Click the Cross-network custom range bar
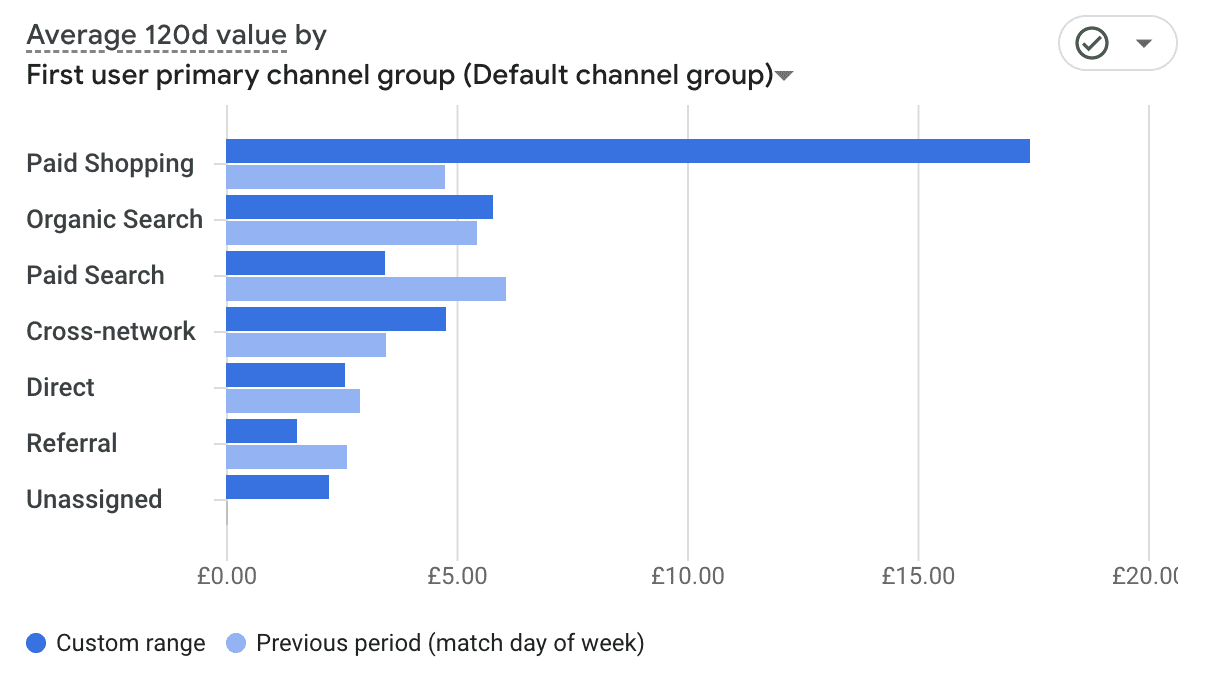 tap(336, 319)
